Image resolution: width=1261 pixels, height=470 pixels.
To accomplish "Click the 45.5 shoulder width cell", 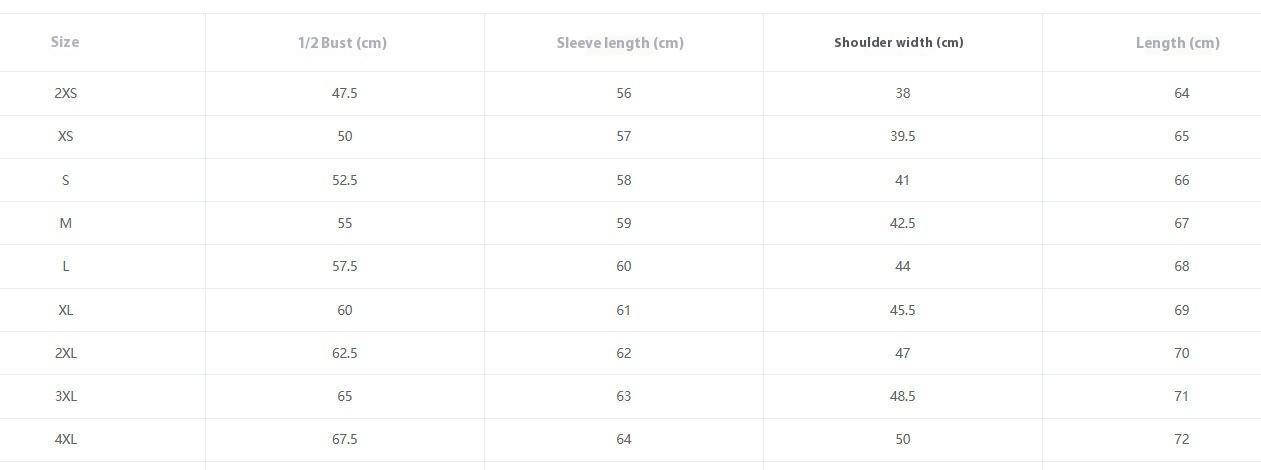I will (x=902, y=310).
